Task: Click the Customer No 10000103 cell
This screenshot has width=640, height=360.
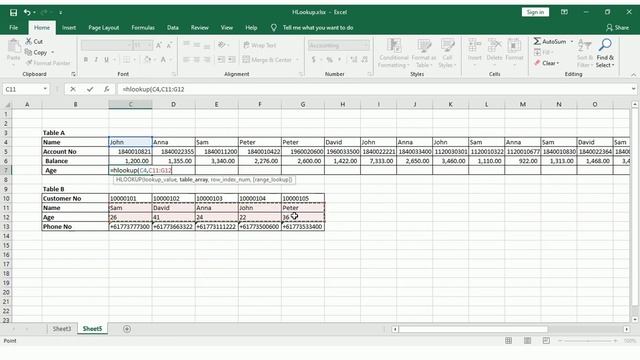Action: coord(216,198)
